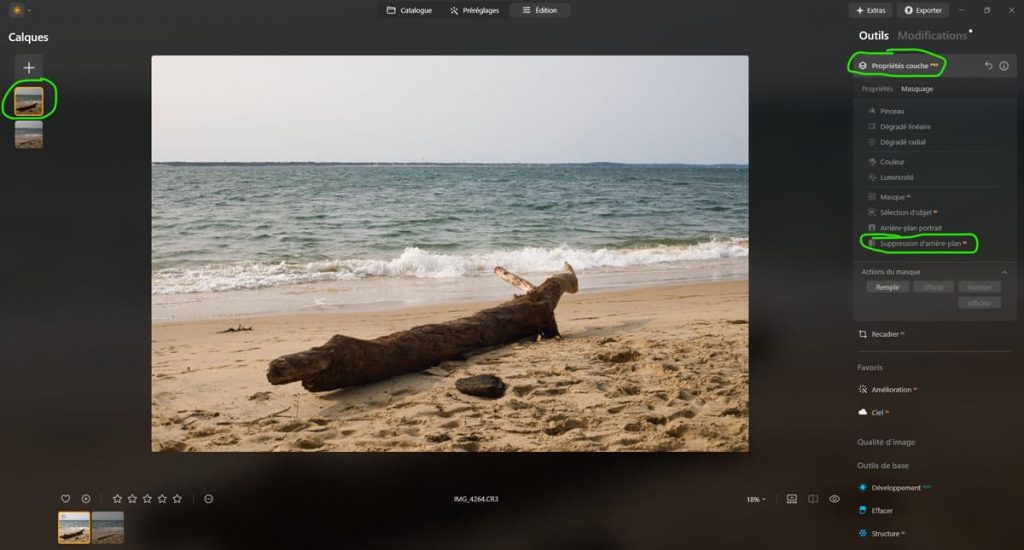This screenshot has width=1024, height=550.
Task: Toggle before/after split compare view
Action: pyautogui.click(x=813, y=499)
